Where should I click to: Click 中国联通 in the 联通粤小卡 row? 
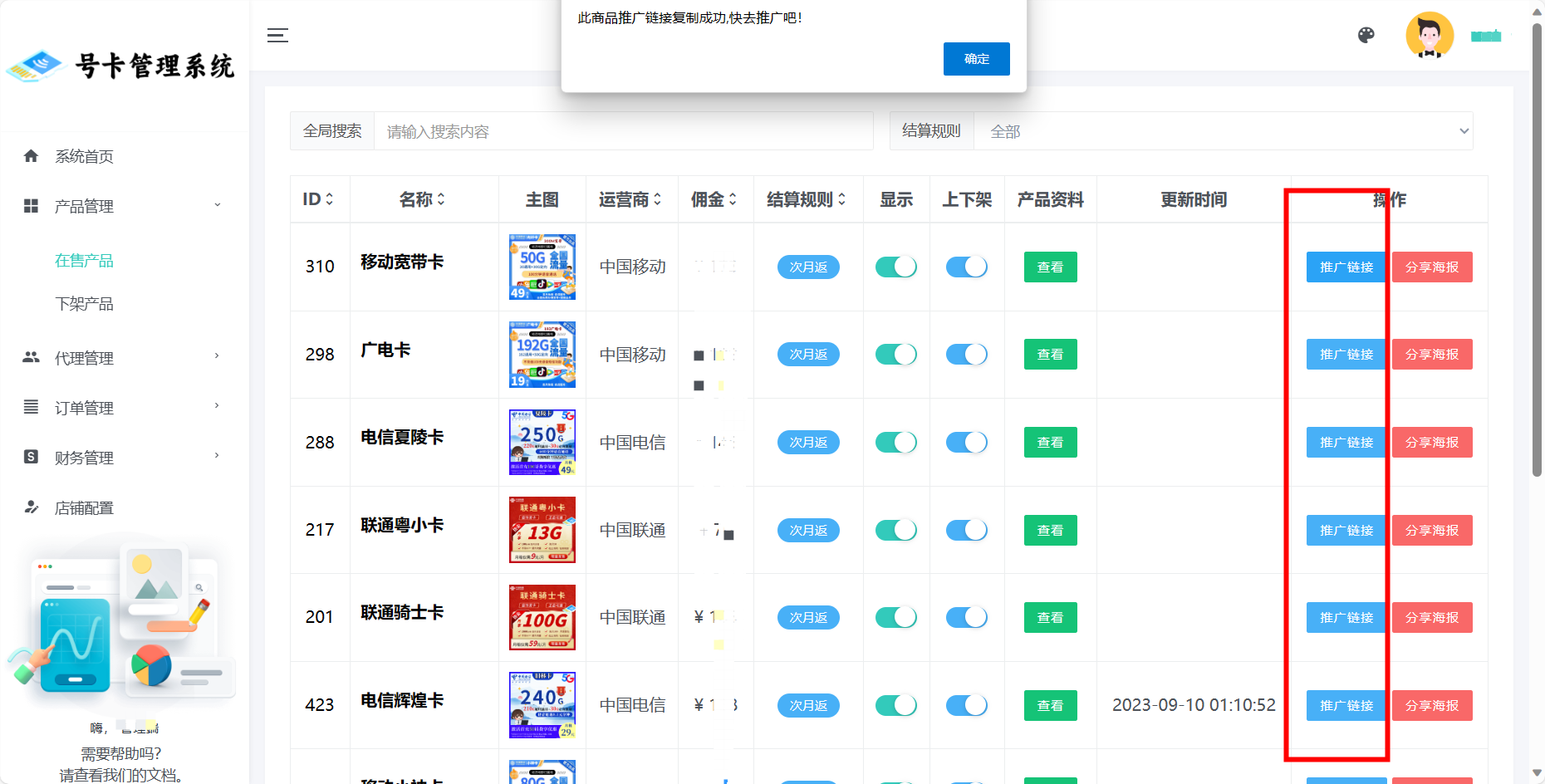pyautogui.click(x=633, y=530)
